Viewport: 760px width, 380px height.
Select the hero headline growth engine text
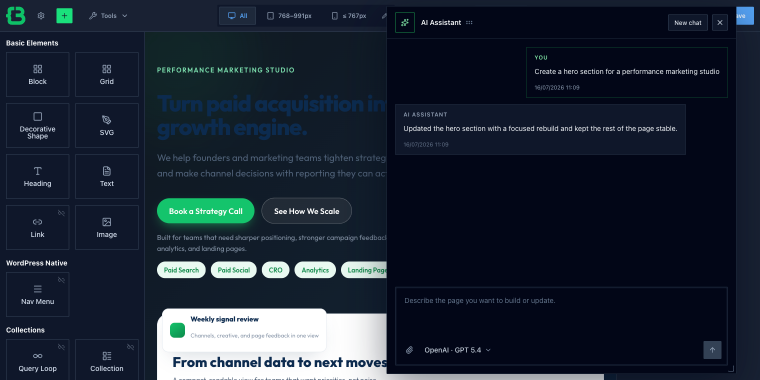pos(232,128)
